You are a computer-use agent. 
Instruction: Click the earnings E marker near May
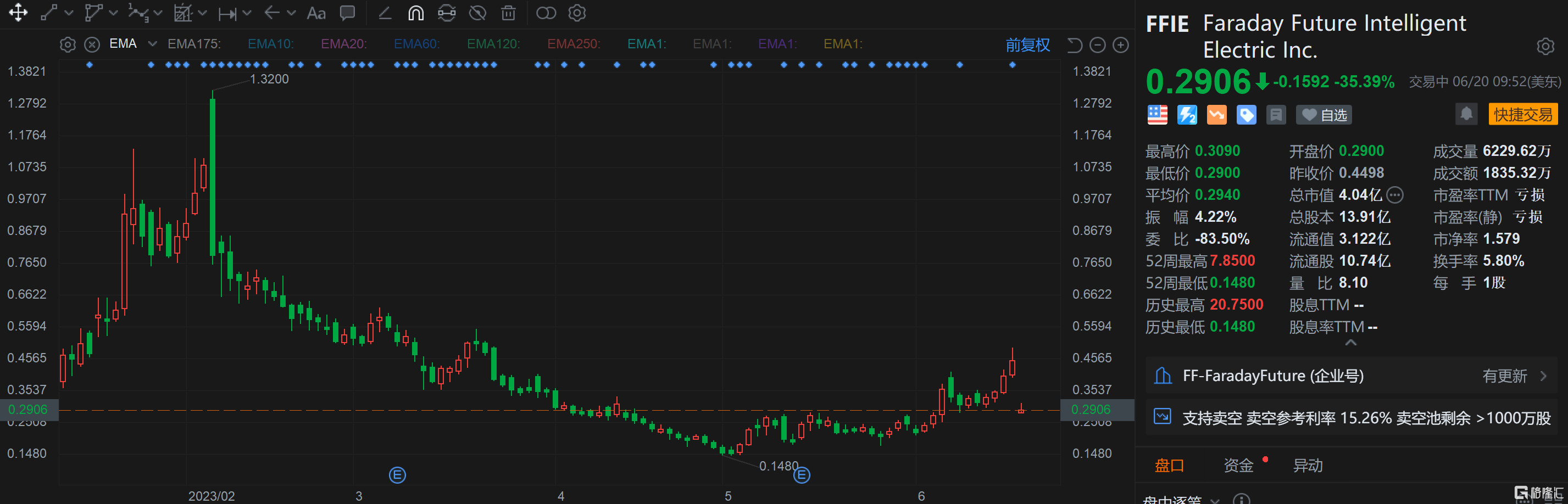[802, 475]
